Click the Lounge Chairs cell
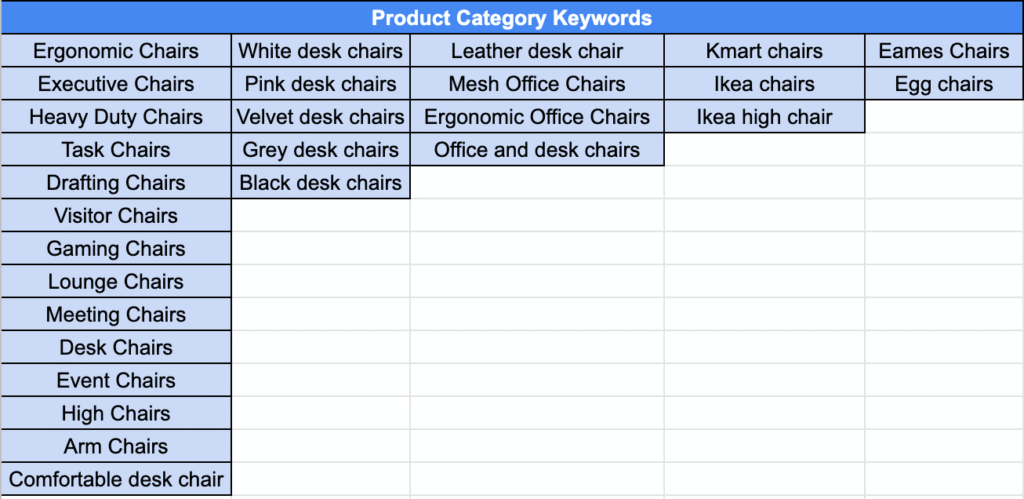1024x499 pixels. pos(116,282)
